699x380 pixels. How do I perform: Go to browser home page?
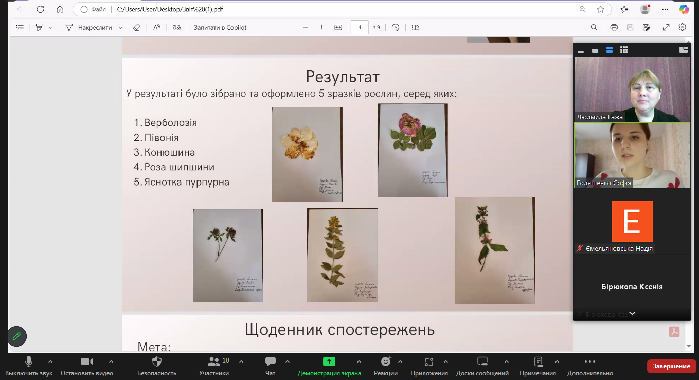click(x=60, y=9)
